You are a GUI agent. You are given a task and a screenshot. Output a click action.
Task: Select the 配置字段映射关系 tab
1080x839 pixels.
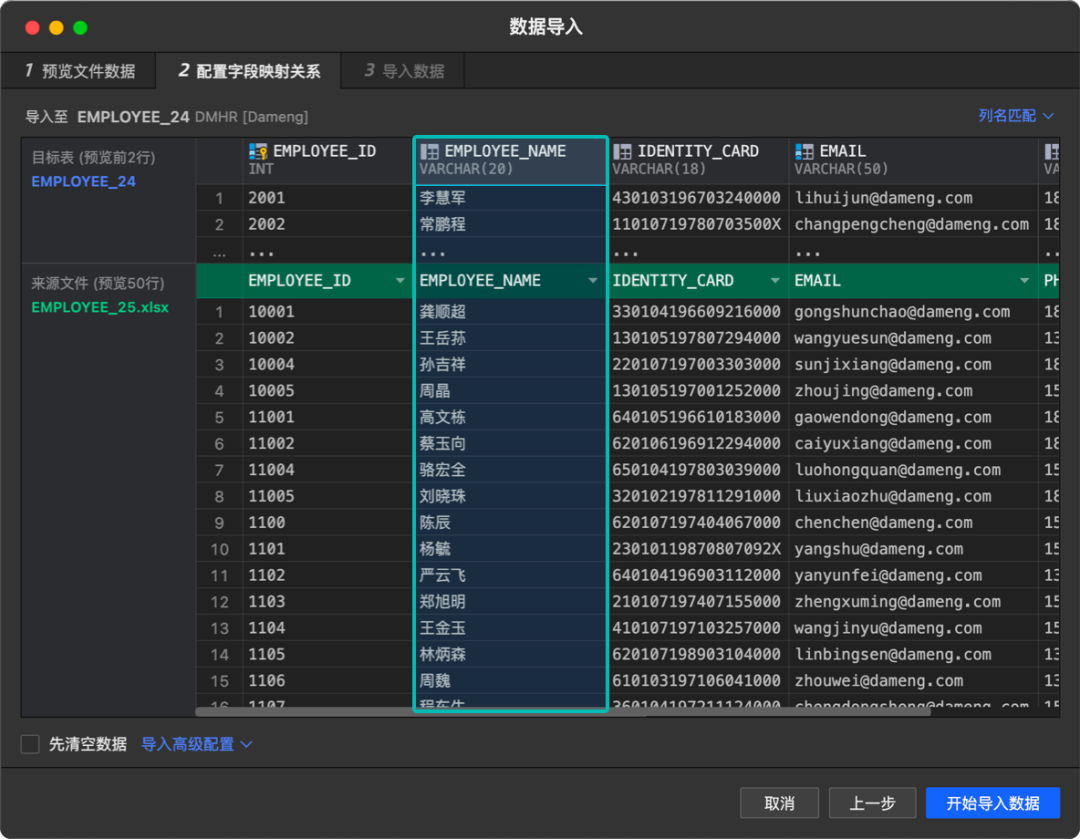[249, 71]
